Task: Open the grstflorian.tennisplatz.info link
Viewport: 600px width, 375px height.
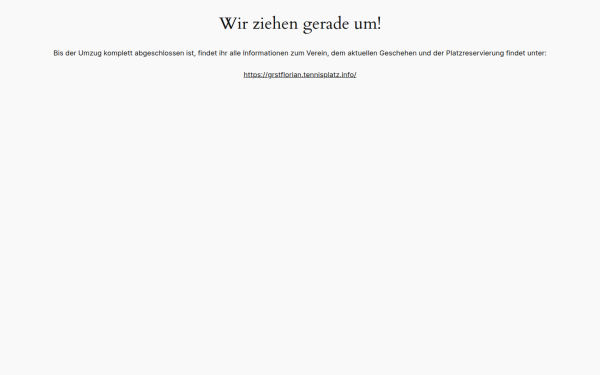Action: click(300, 75)
